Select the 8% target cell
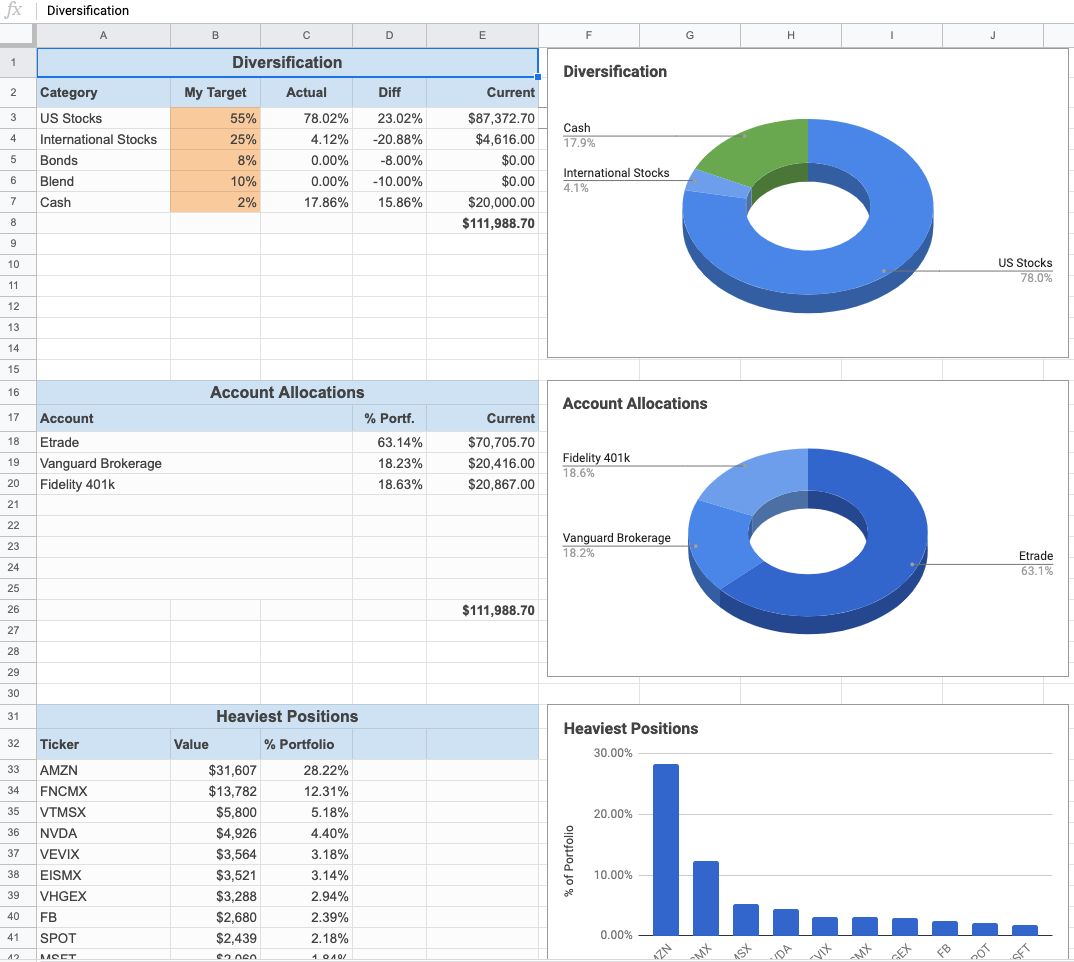The image size is (1074, 962). point(215,160)
